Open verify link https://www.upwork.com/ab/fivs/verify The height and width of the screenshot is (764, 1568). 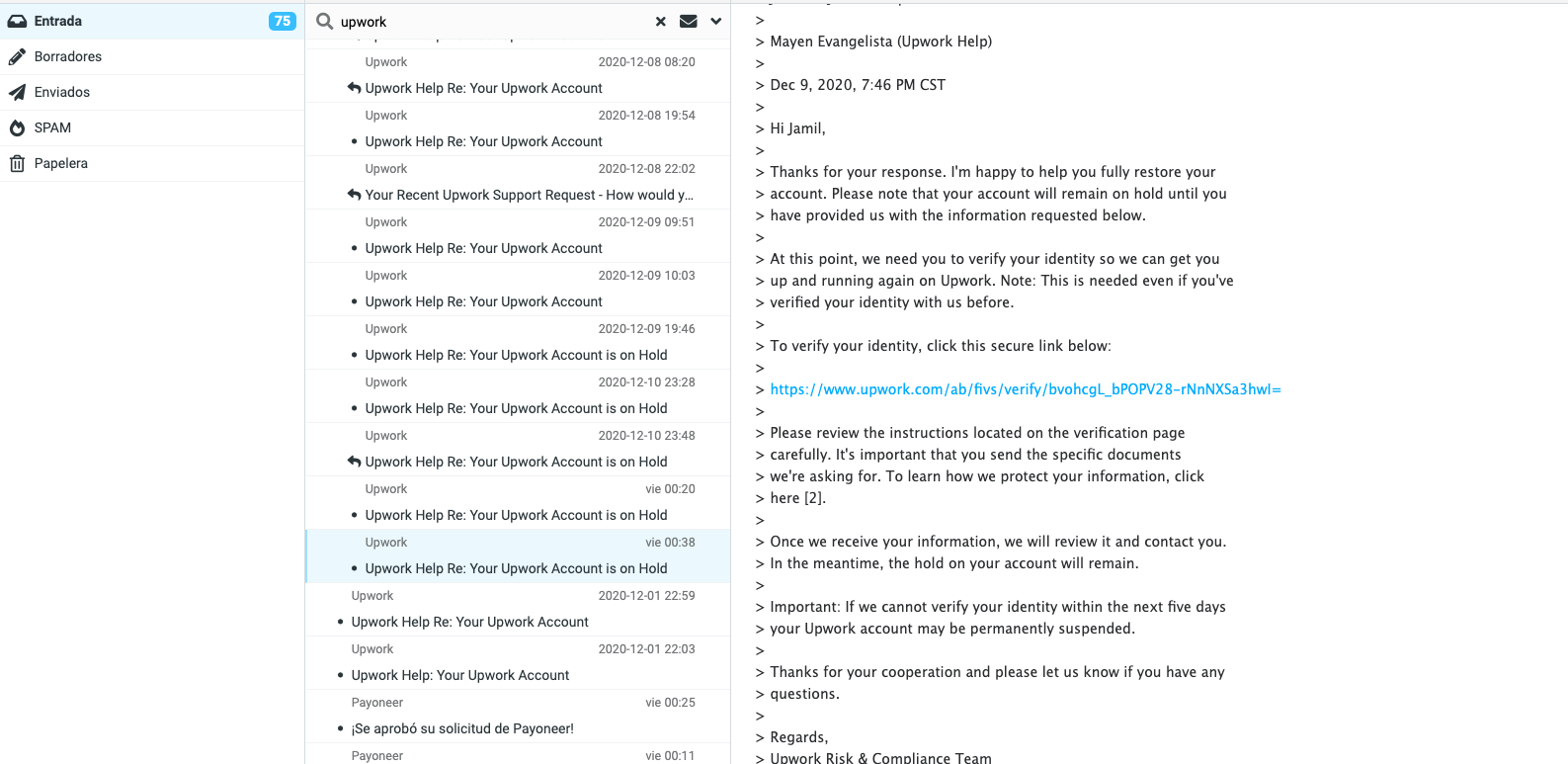click(x=1026, y=389)
